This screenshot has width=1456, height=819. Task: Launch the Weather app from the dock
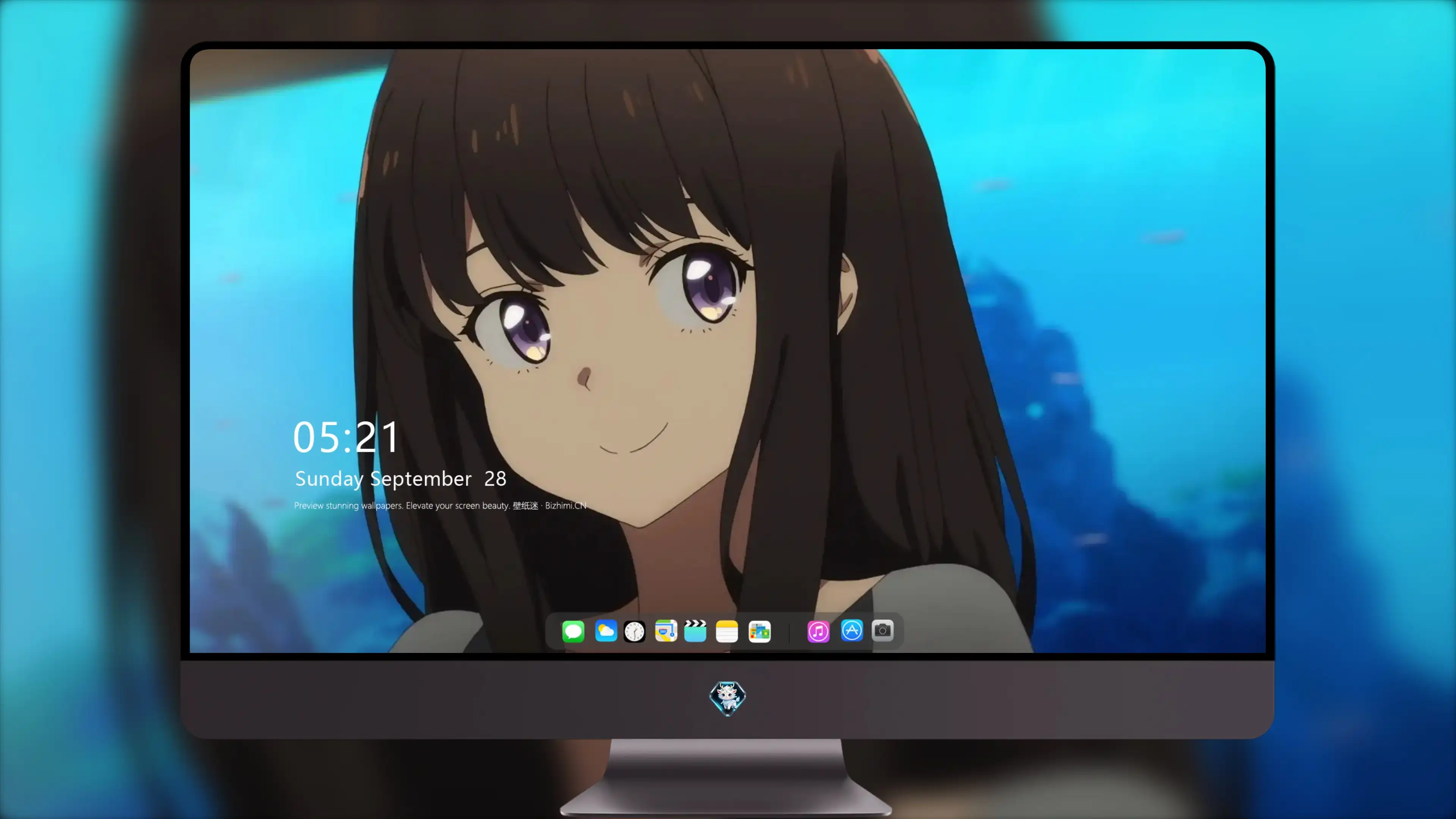(x=606, y=631)
